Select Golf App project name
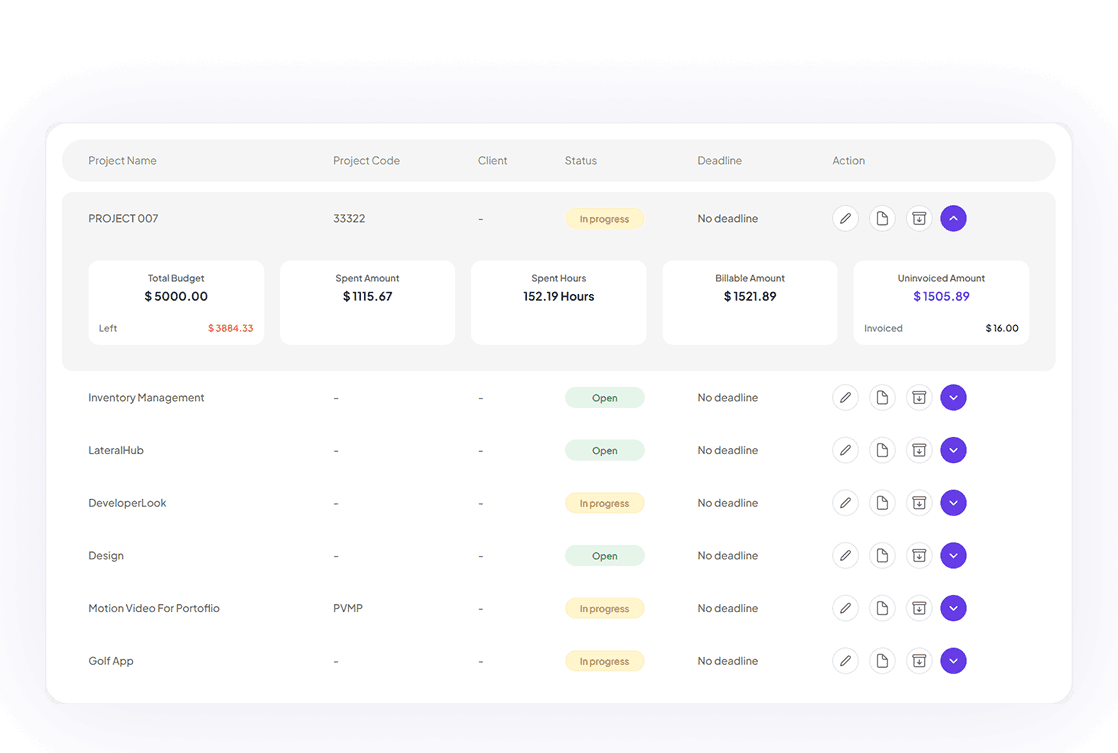 (111, 661)
